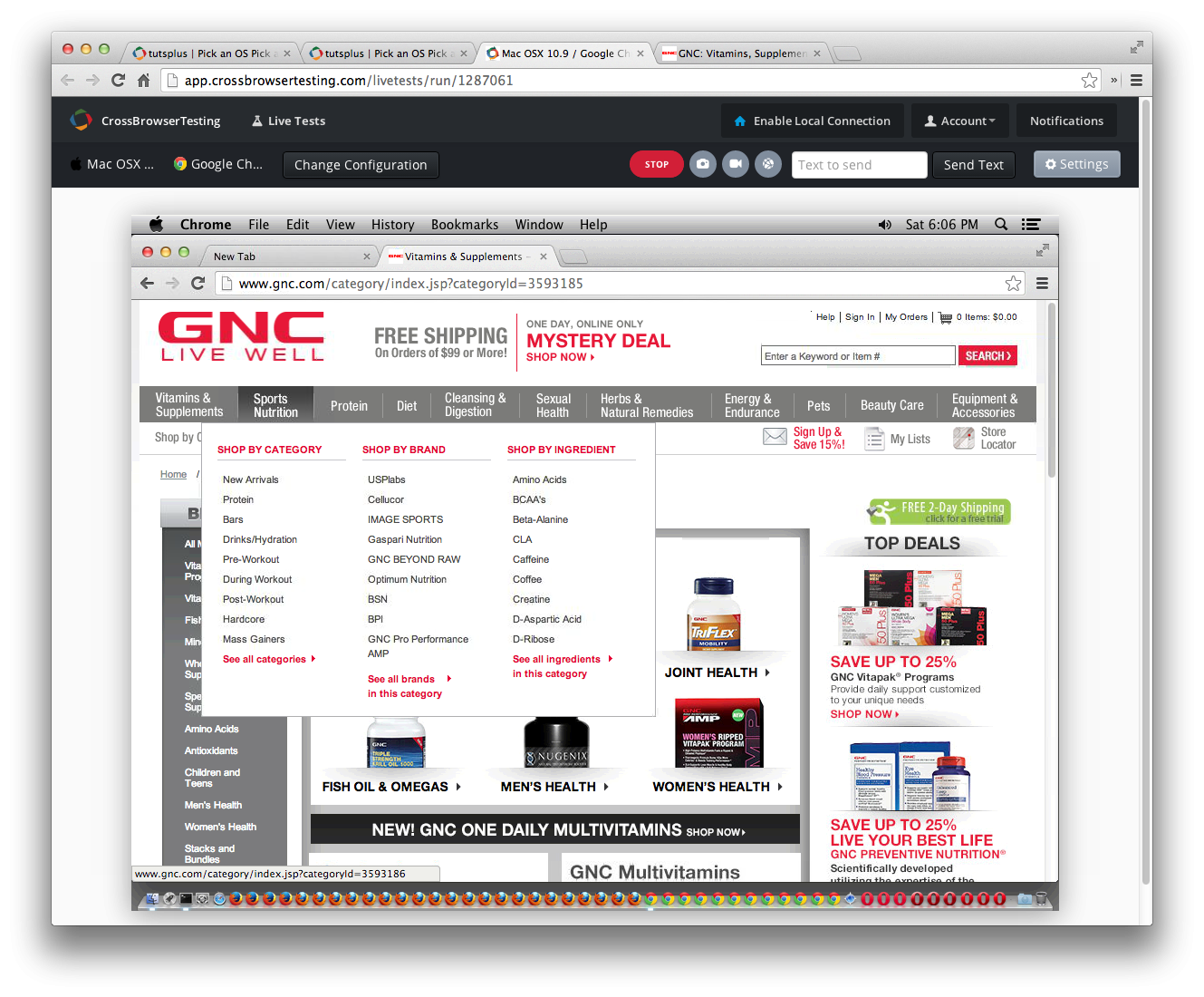Open Vitamins & Supplements nav item

coord(189,405)
